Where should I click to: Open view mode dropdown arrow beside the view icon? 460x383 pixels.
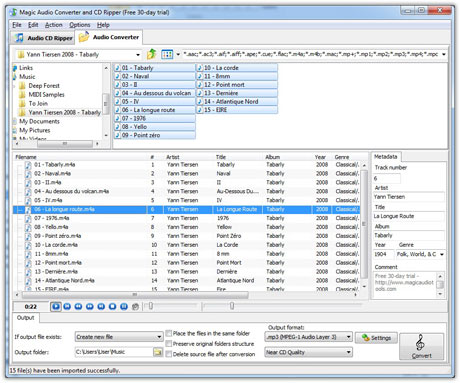(x=178, y=54)
